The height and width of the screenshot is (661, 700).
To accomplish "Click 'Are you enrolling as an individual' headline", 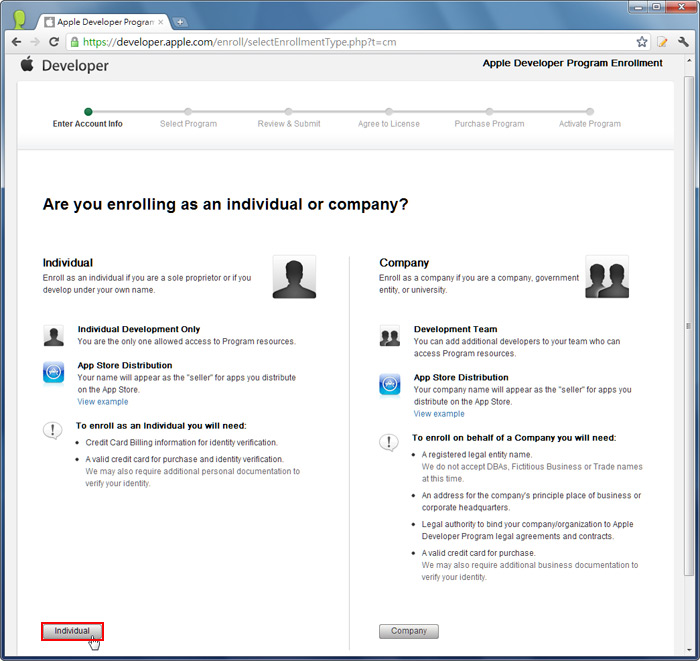I will pyautogui.click(x=225, y=204).
